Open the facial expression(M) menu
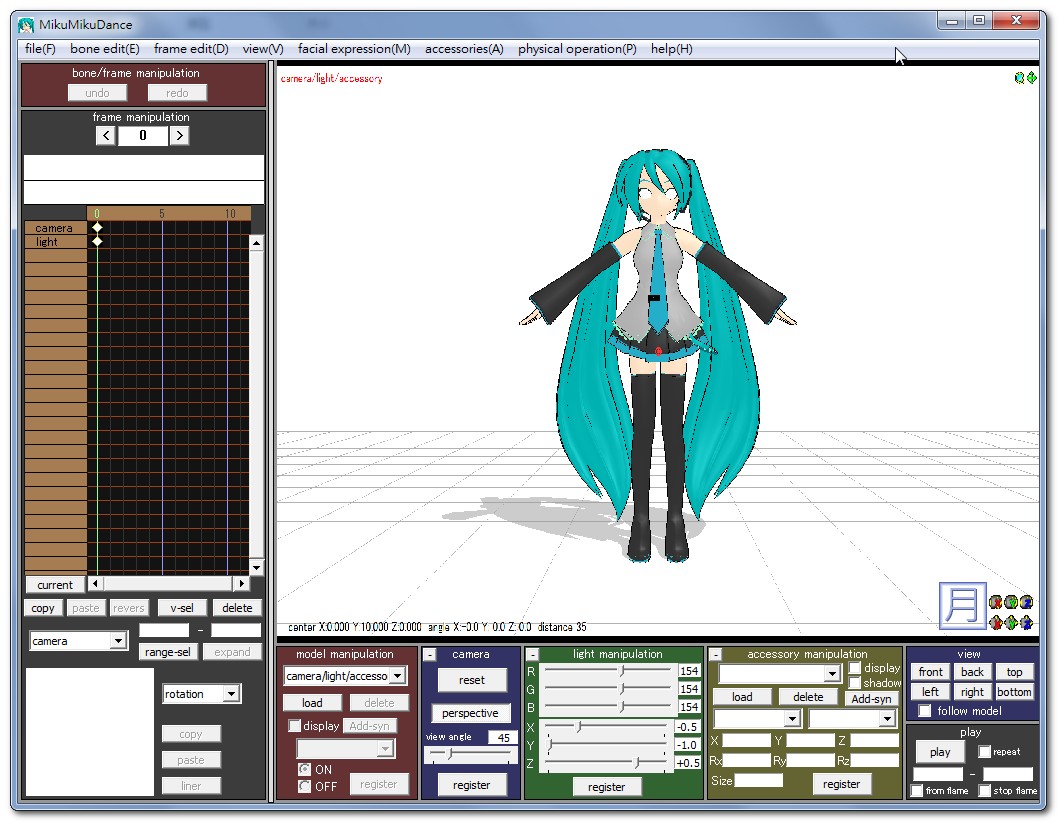 [x=354, y=49]
